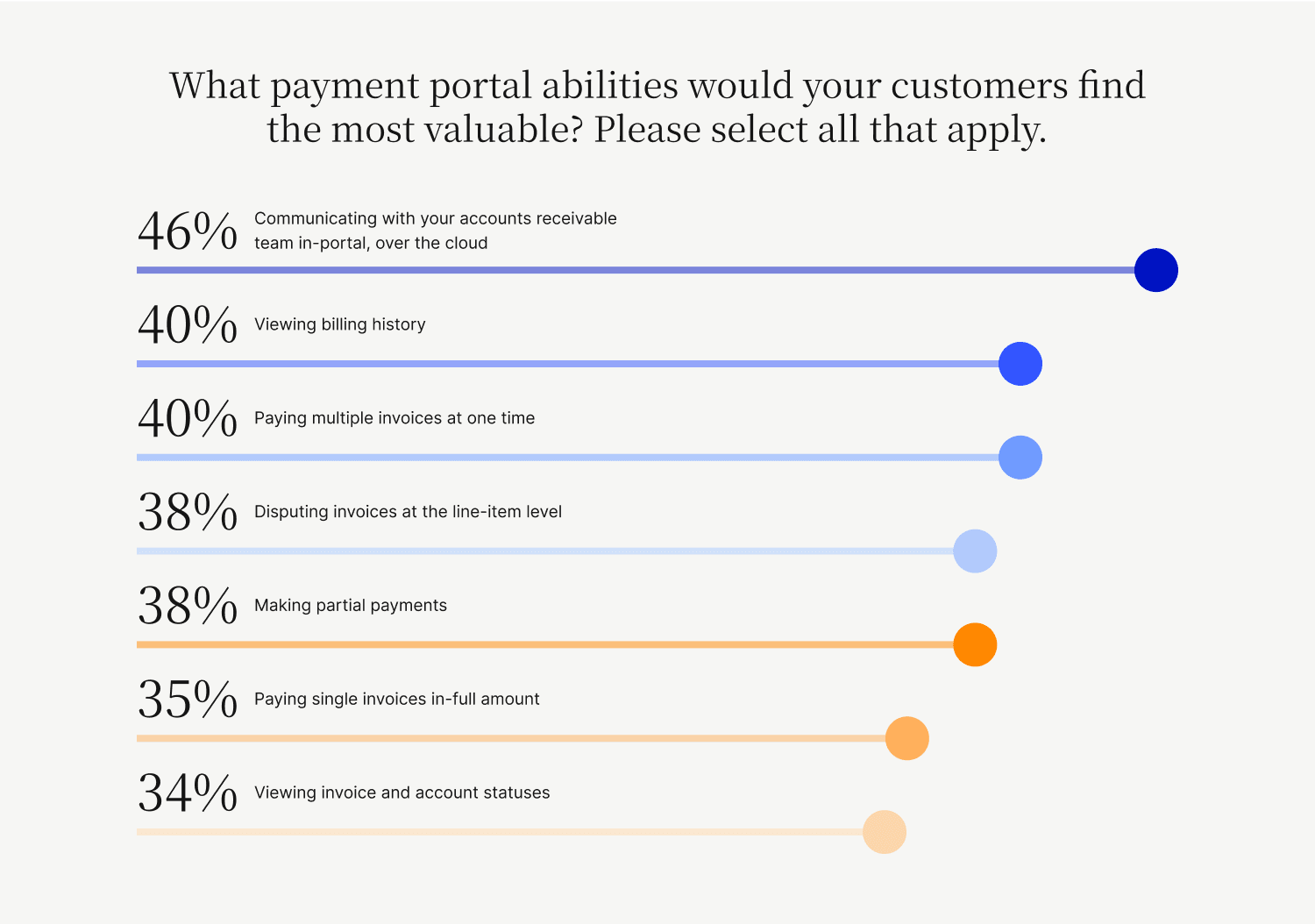Click the orange dot for Making partial payments
Screen dimensions: 1315x924
975,645
